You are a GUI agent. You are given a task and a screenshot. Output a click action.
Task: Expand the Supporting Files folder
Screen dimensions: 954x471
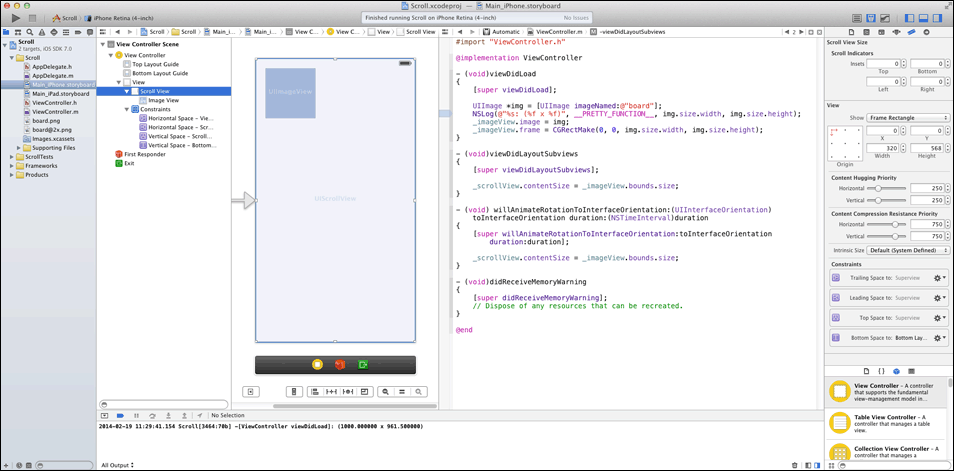(18, 147)
